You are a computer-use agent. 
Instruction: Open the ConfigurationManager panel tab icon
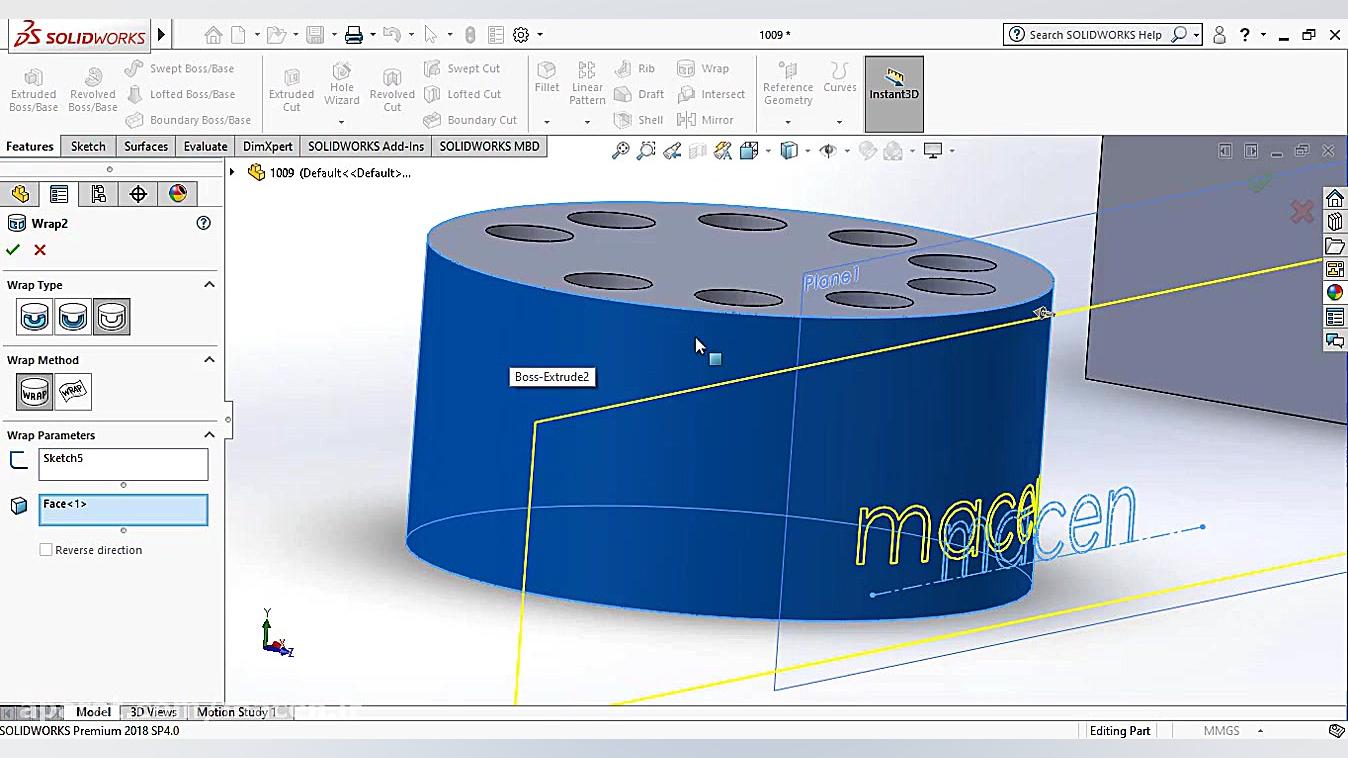pyautogui.click(x=98, y=194)
